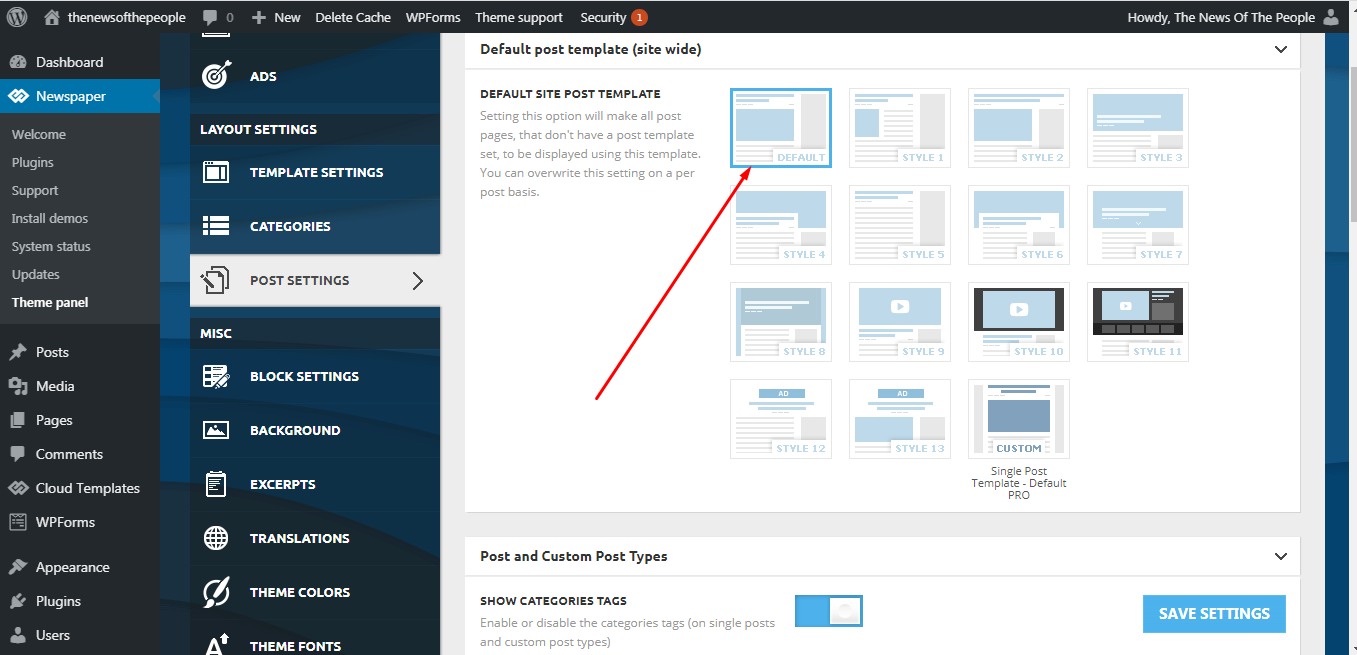Click the Users person icon
The image size is (1357, 655).
[18, 635]
